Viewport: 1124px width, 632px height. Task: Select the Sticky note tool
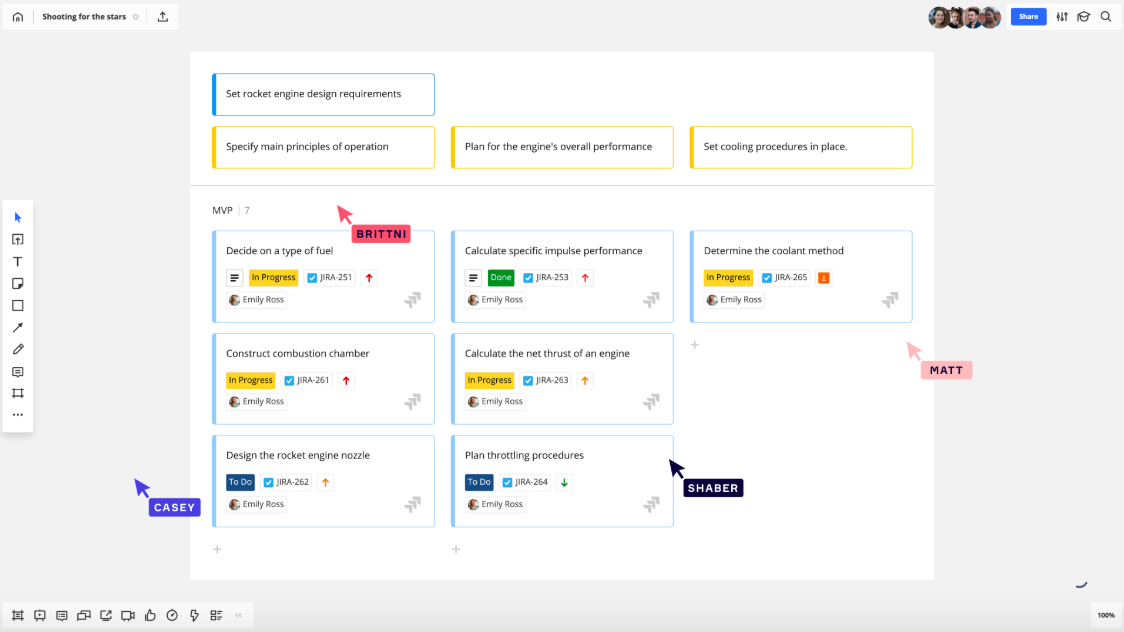tap(17, 284)
